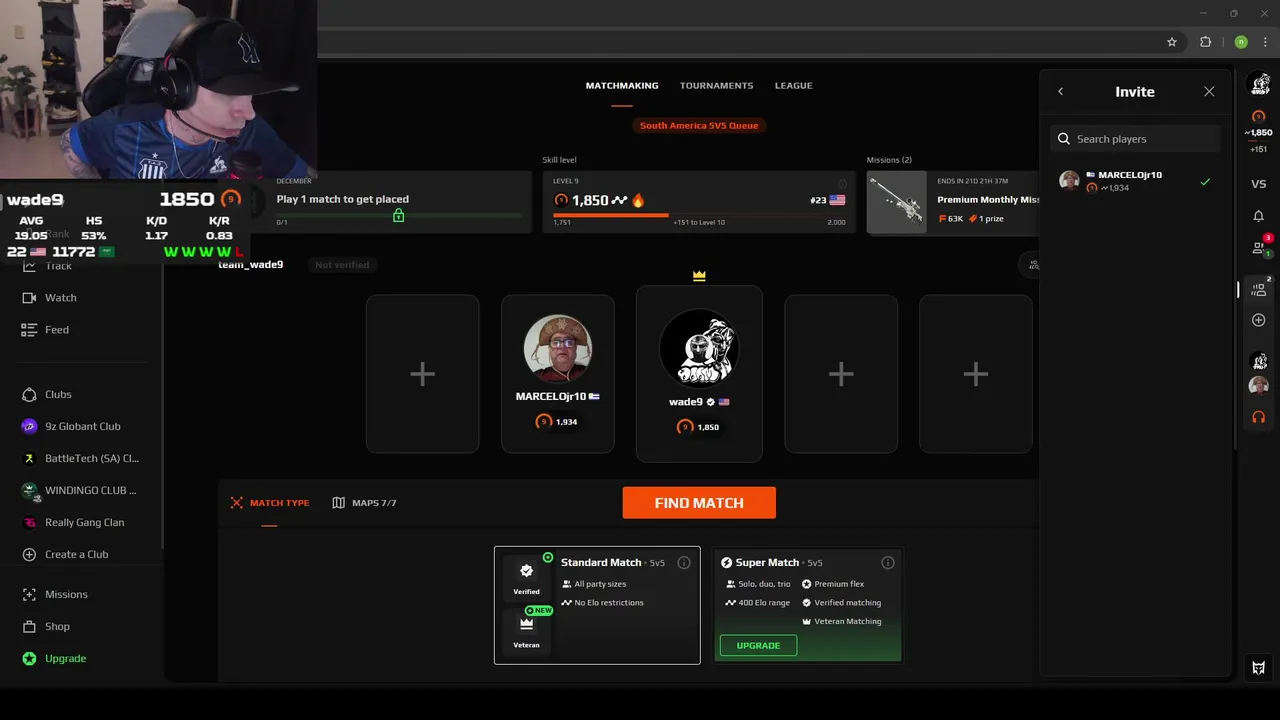Add player in empty slot beside wade9
The image size is (1280, 720).
(x=841, y=373)
